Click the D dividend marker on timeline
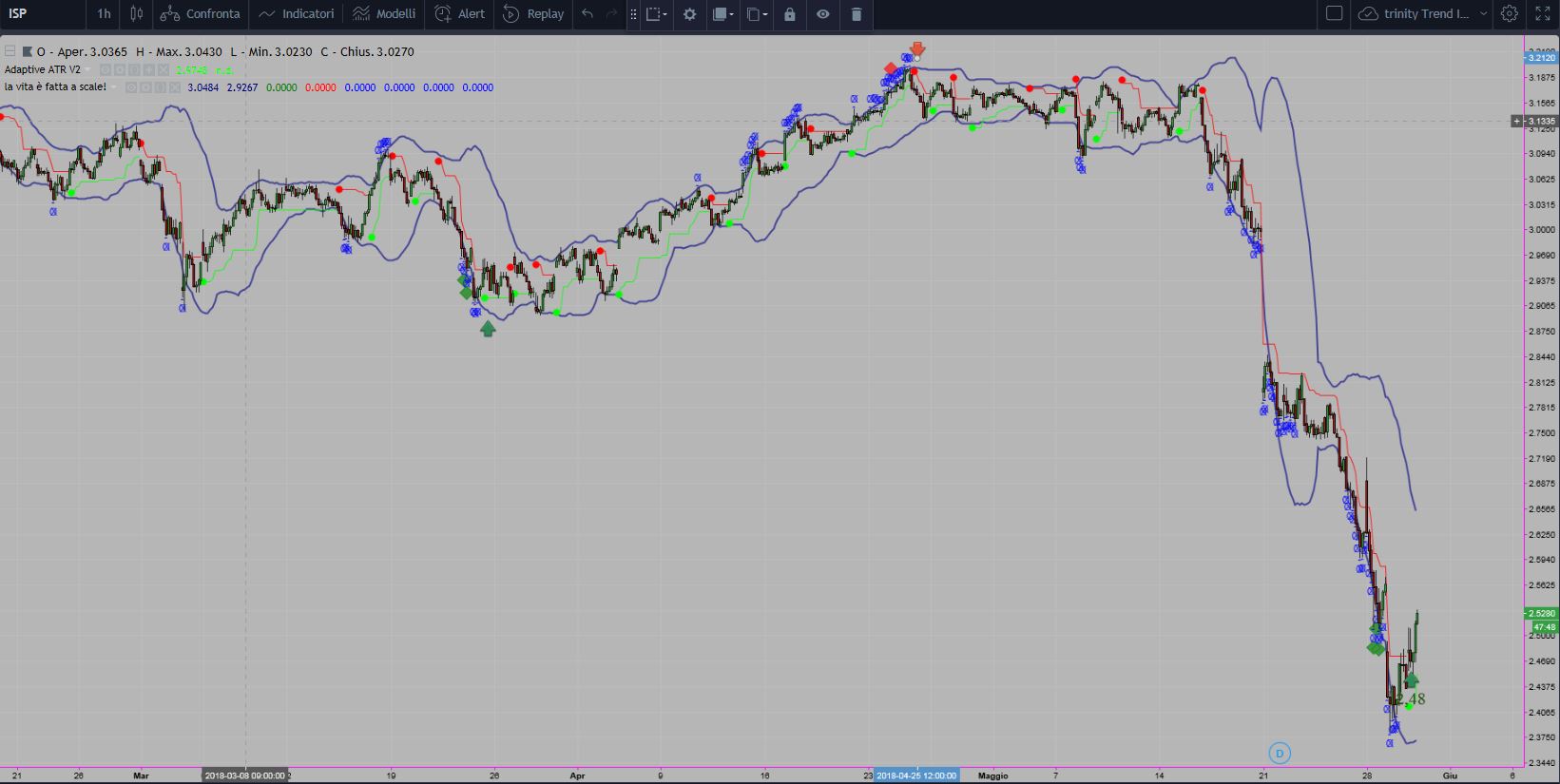Screen dimensions: 1560x784 1280,754
